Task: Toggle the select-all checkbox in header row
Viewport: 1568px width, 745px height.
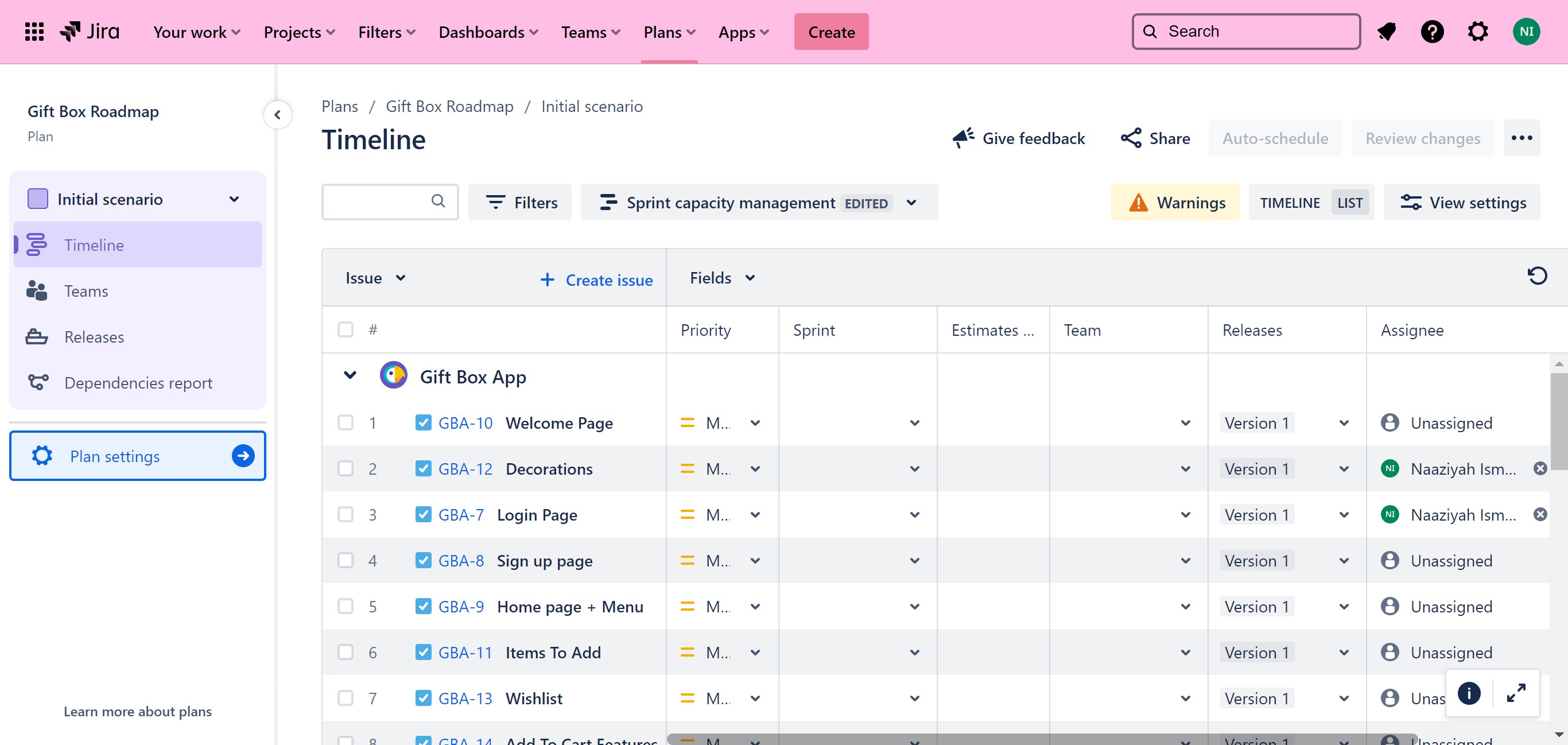Action: point(345,329)
